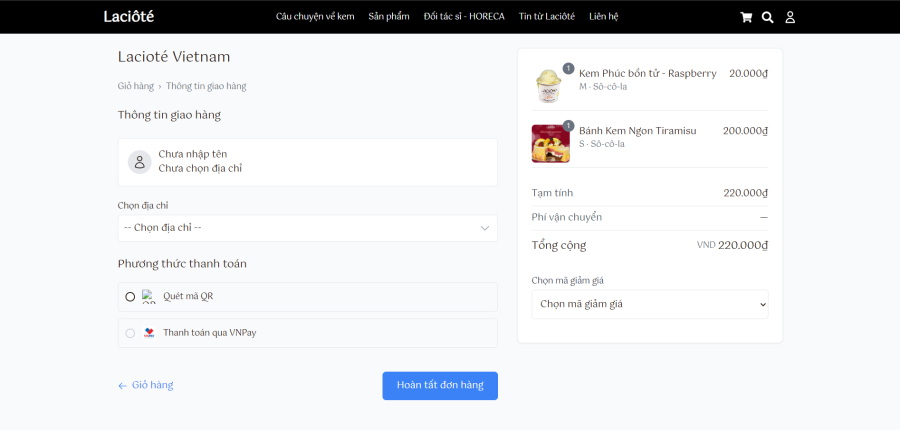Go to Câu chuyện về kem menu
Viewport: 900px width, 430px height.
click(315, 17)
